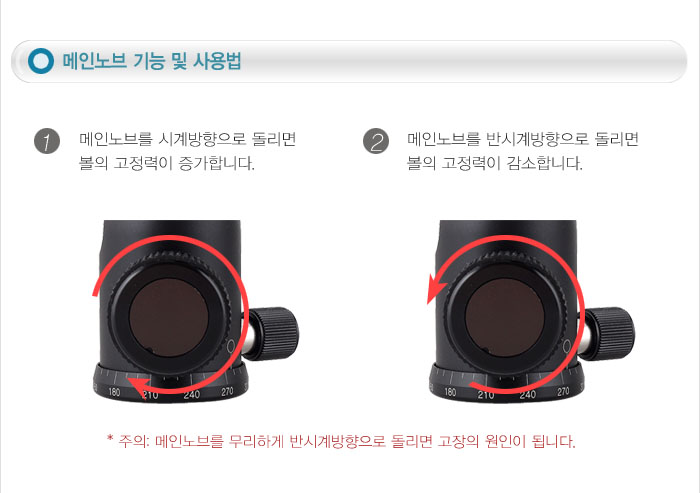Click the text 볼의 고정력이 증가합니다
This screenshot has width=700, height=493.
pos(167,163)
